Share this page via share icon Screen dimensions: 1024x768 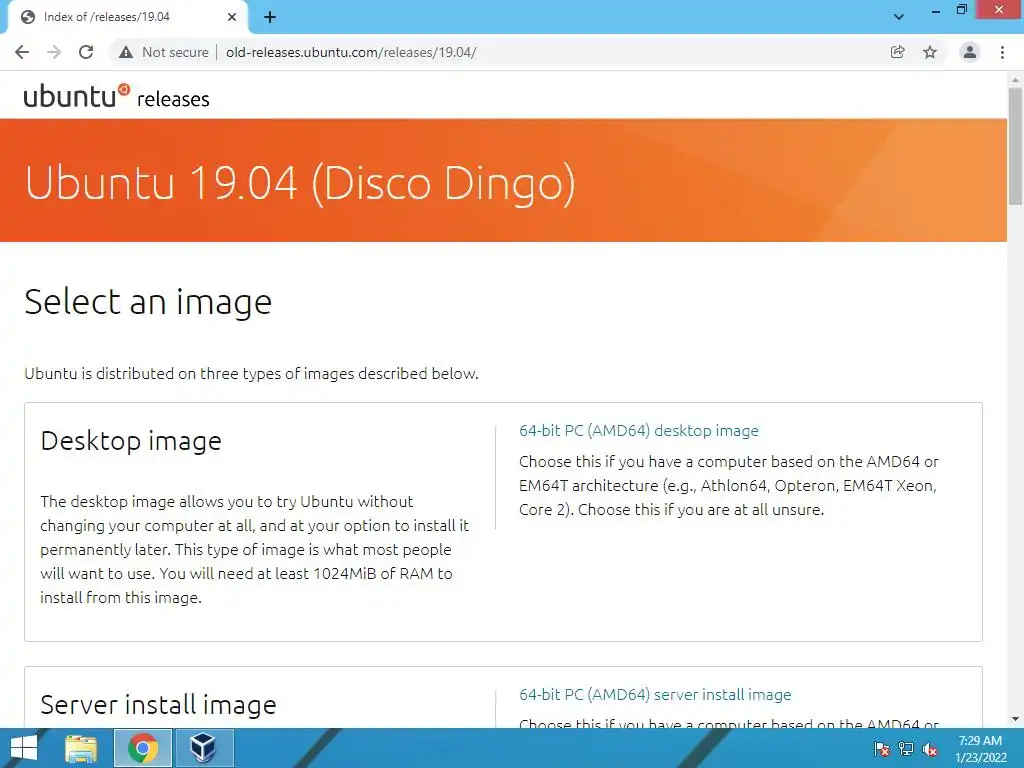coord(898,52)
